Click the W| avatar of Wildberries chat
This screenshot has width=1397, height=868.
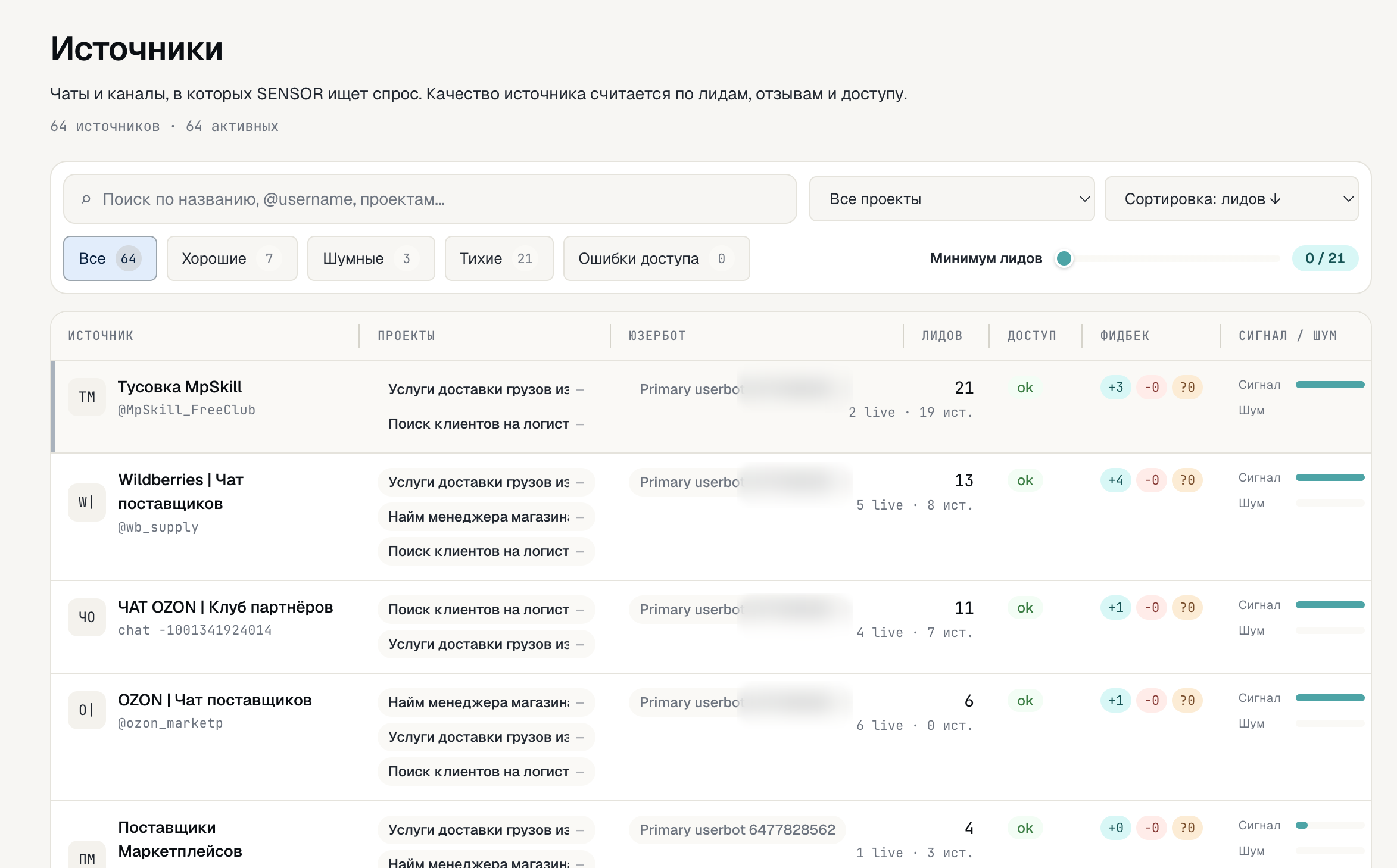click(x=87, y=502)
